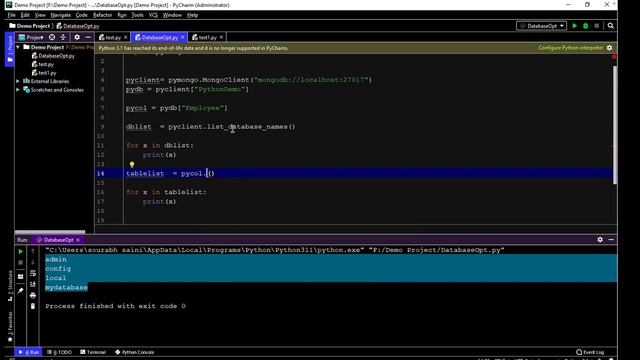
Task: Open the Navigate menu
Action: point(60,15)
